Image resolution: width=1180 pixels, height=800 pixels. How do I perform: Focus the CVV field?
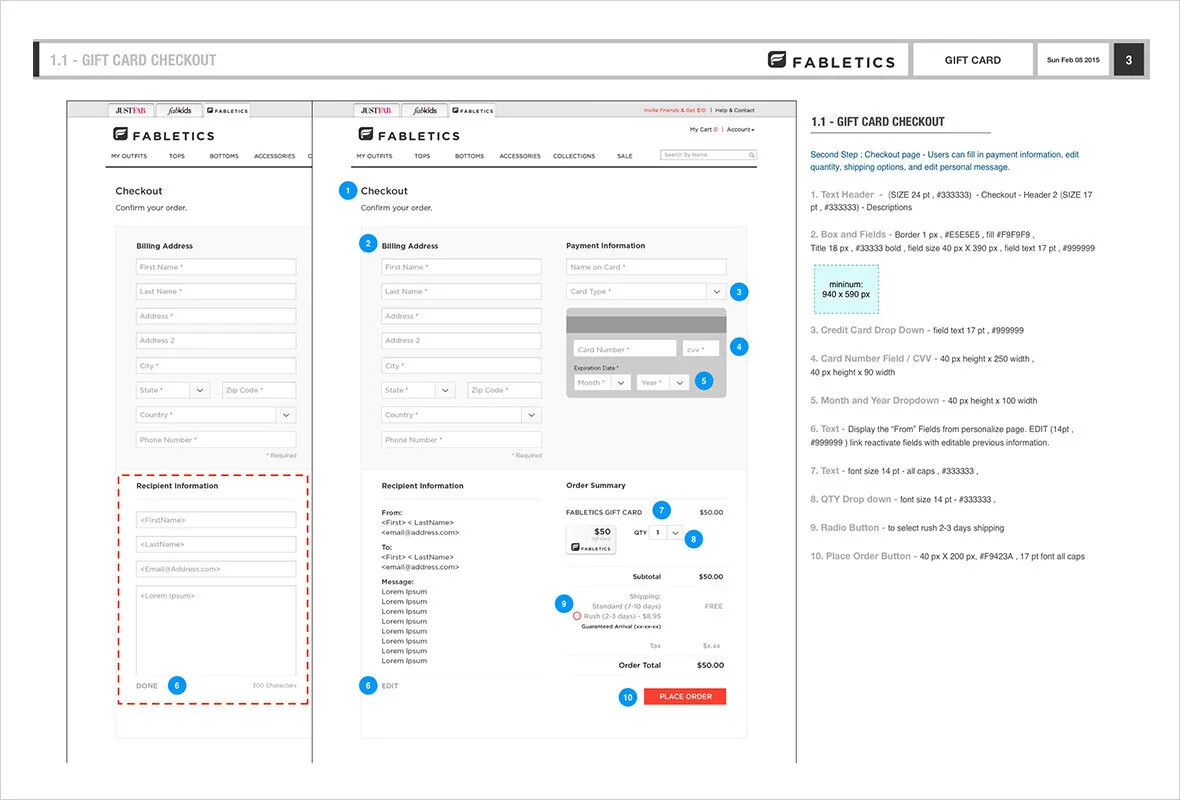click(x=701, y=348)
